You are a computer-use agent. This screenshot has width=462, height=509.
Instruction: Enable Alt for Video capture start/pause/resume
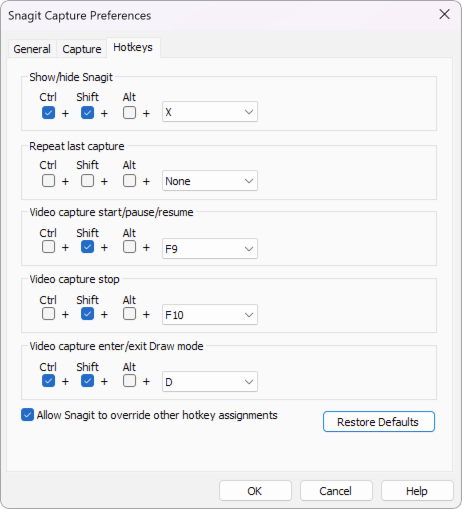(129, 247)
